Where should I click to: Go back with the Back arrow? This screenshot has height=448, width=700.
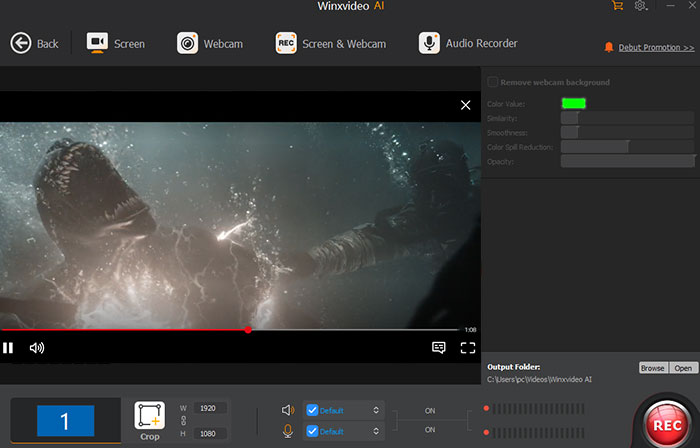34,43
